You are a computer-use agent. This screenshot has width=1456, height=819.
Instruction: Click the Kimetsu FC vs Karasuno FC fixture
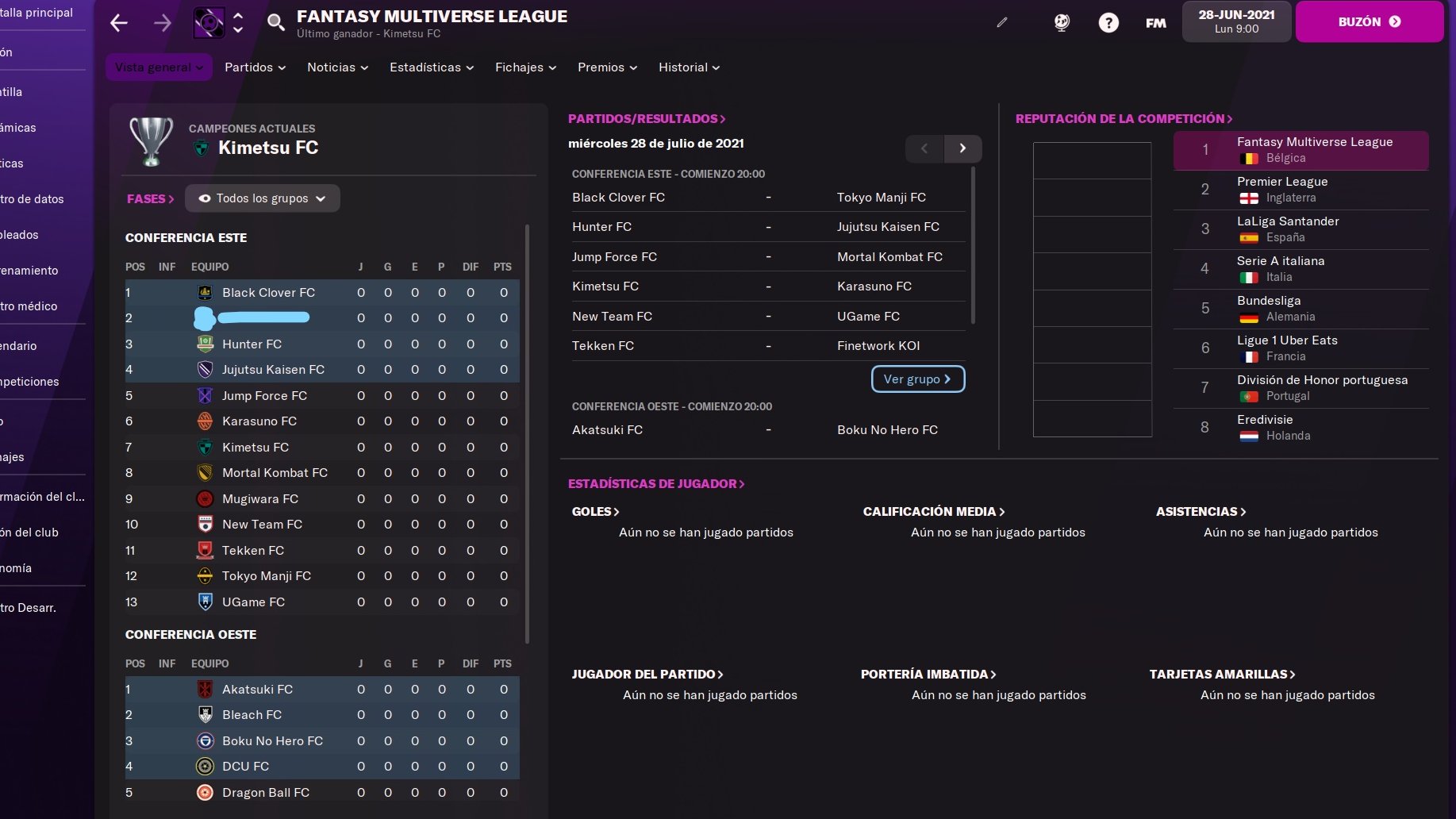767,286
